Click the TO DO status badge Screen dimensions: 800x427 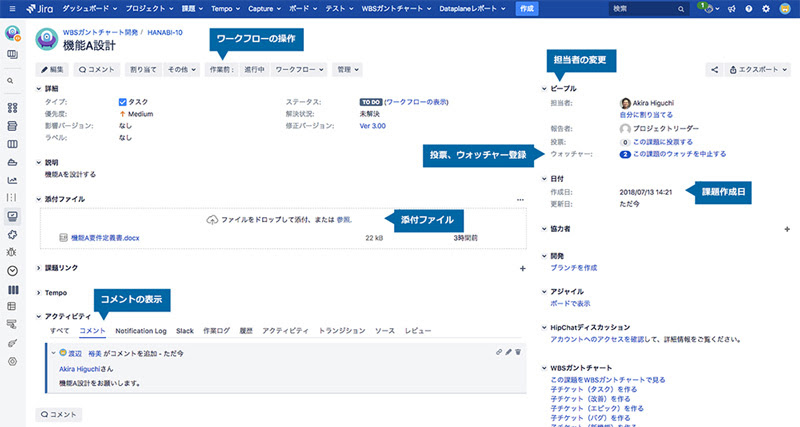371,103
